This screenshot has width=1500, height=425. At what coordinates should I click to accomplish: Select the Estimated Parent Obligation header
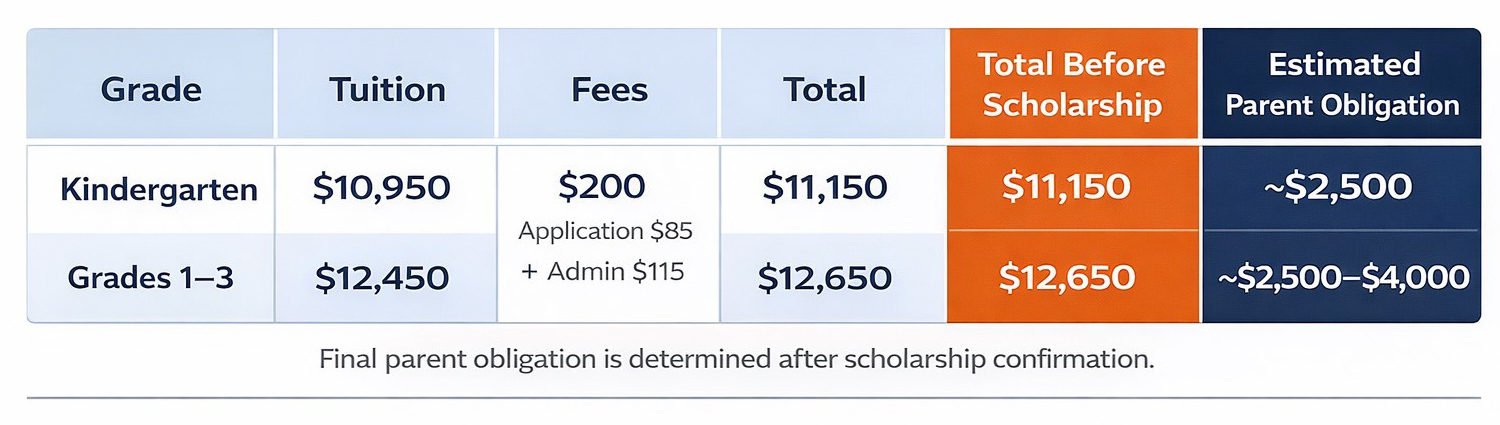1343,85
